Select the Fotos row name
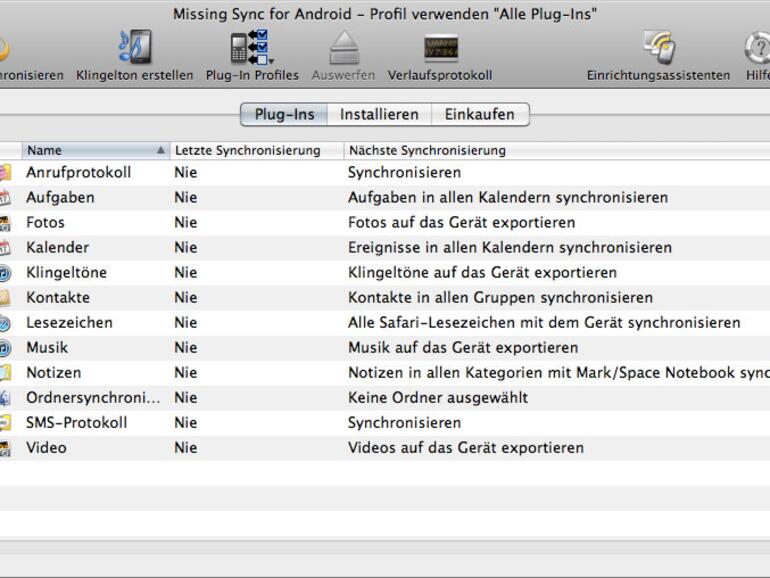 [46, 222]
